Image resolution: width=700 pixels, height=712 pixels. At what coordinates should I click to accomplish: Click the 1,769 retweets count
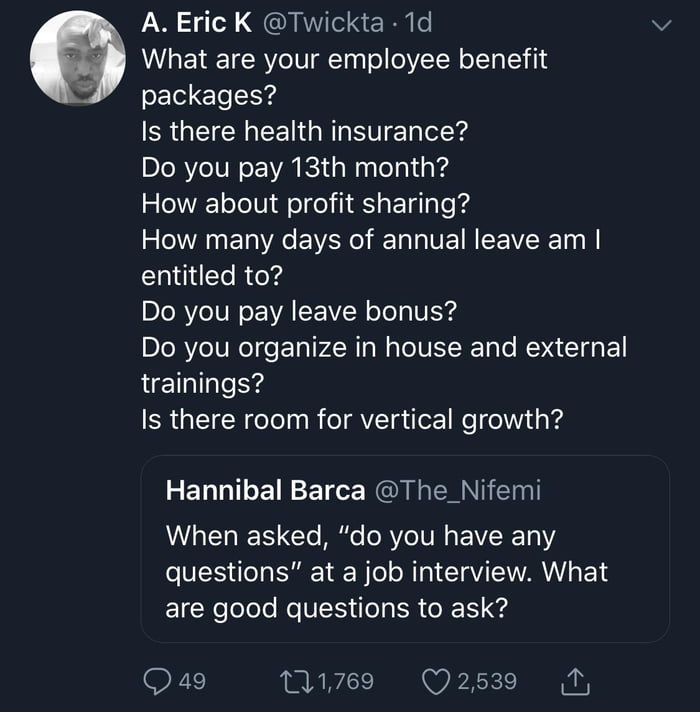[346, 681]
